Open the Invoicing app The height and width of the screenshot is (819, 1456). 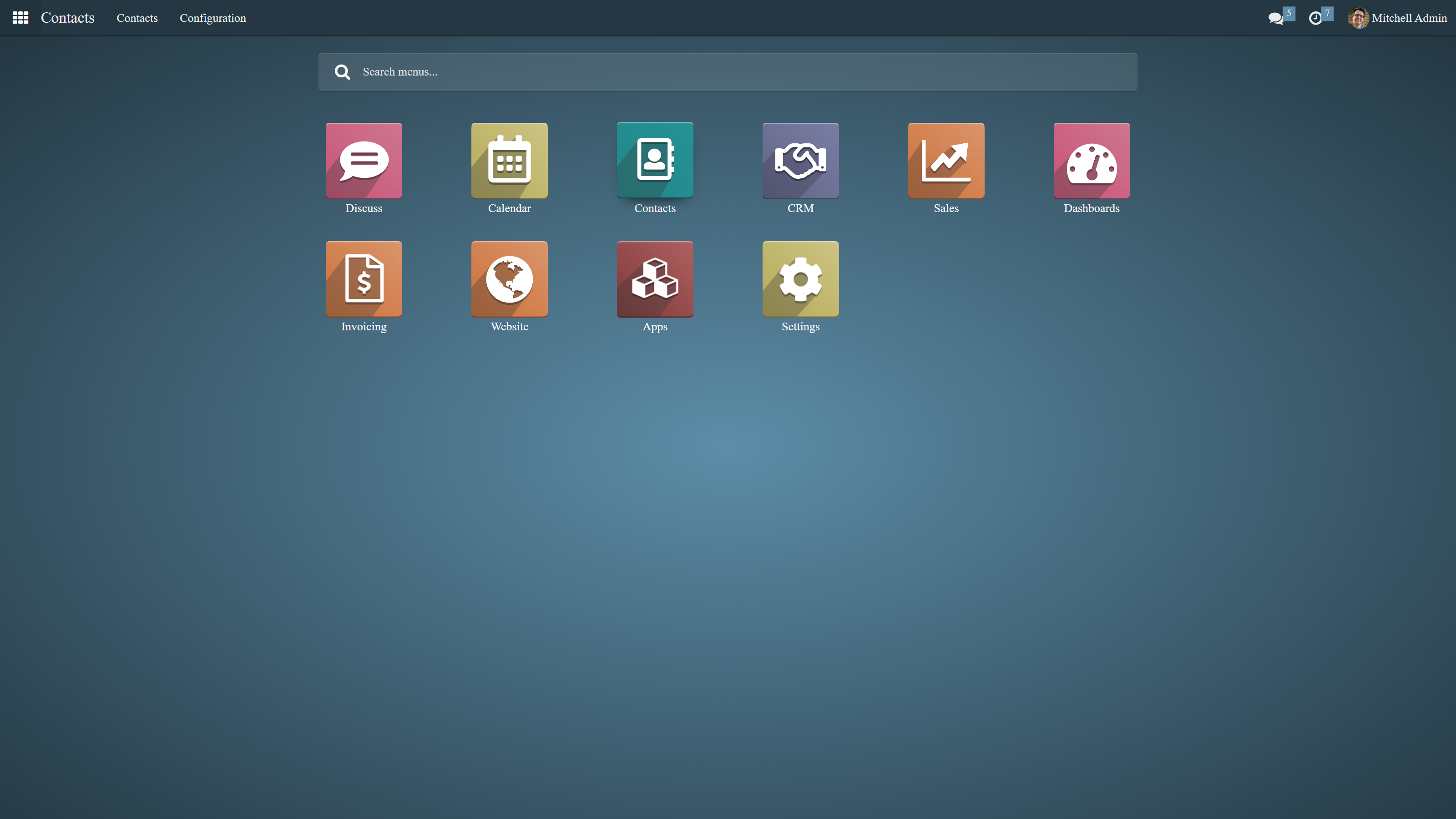(x=364, y=279)
